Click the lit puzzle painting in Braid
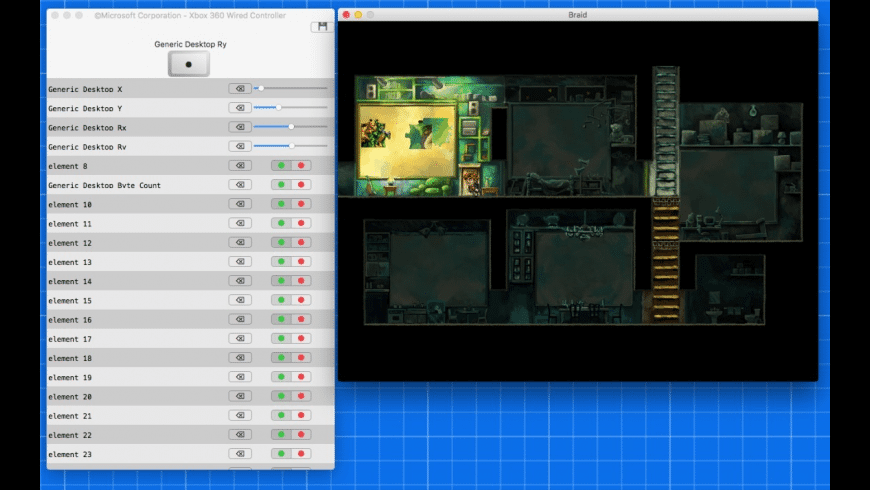 click(407, 142)
